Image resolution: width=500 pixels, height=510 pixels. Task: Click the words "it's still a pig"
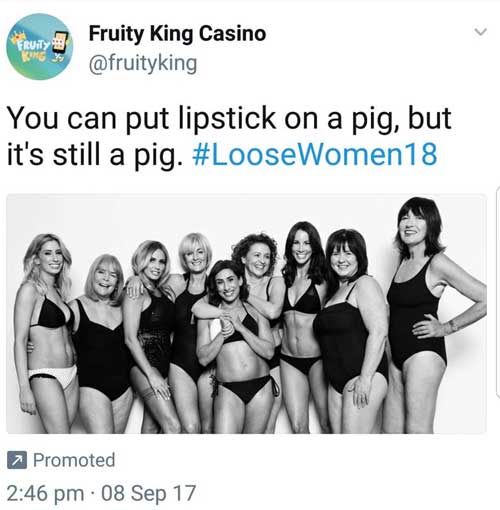(95, 155)
